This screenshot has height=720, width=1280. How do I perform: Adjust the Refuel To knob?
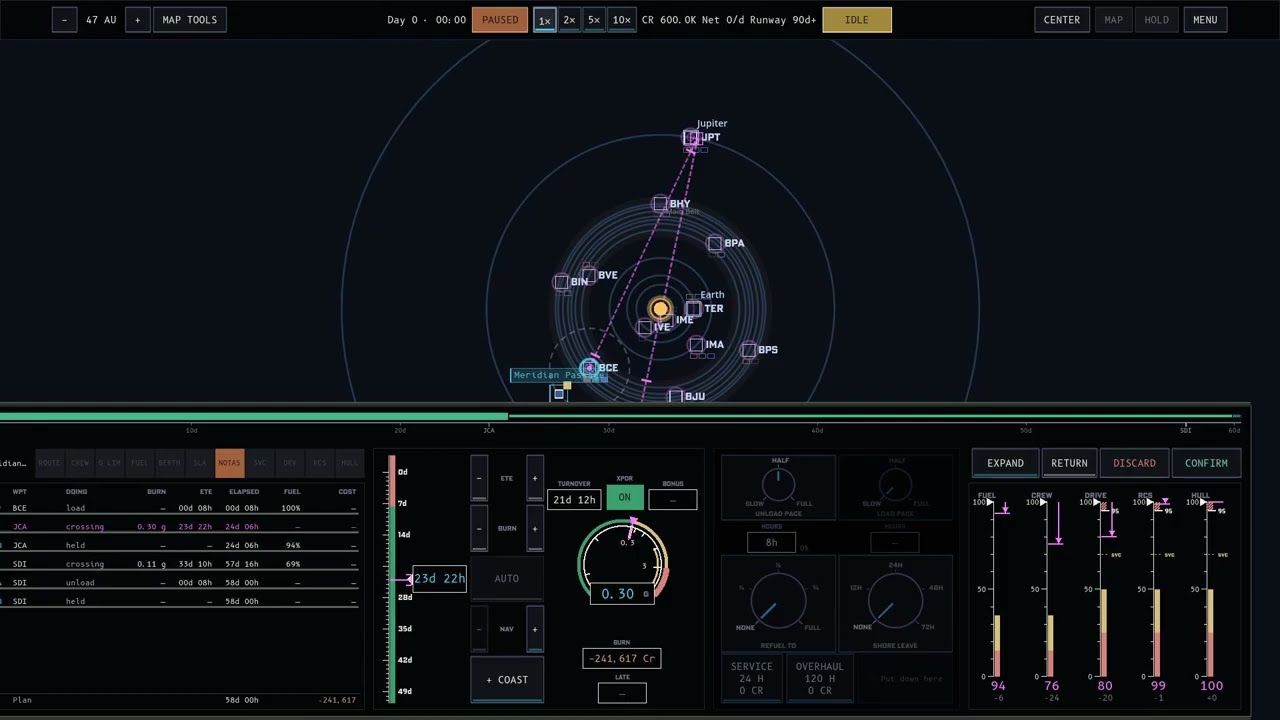click(777, 603)
